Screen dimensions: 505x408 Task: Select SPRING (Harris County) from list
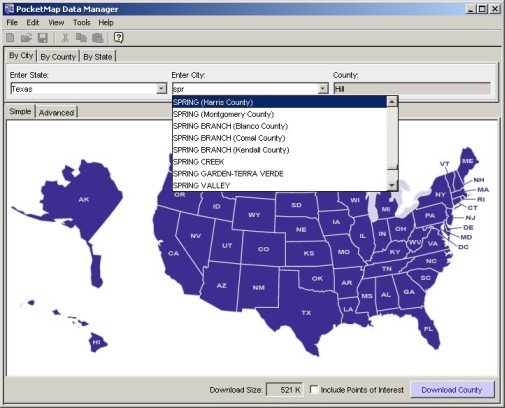[279, 102]
